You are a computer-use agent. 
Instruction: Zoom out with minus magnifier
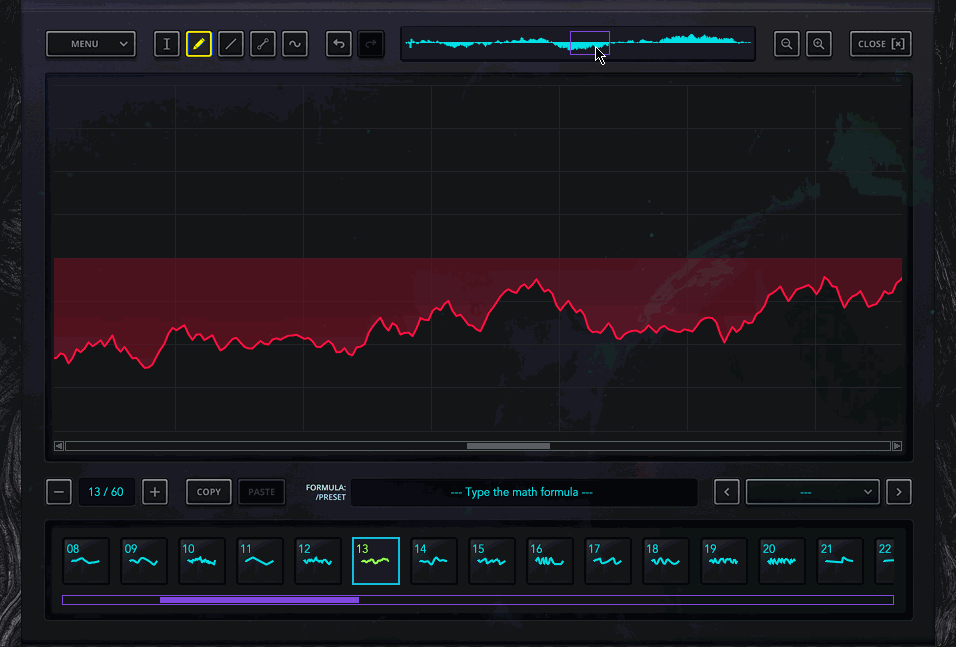coord(787,44)
